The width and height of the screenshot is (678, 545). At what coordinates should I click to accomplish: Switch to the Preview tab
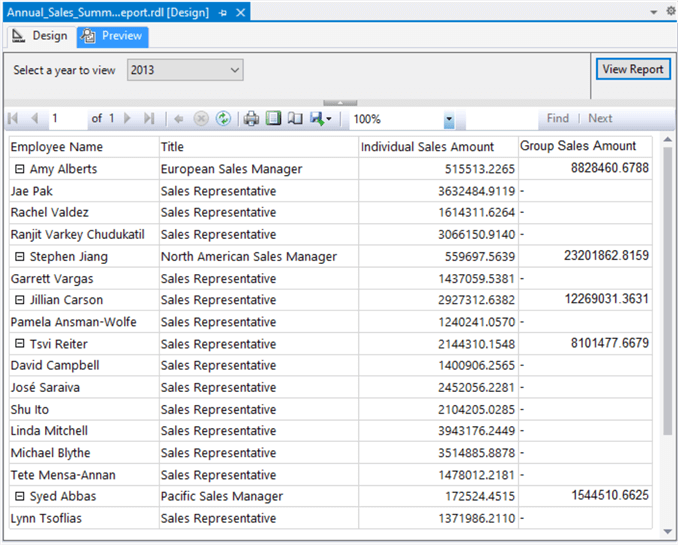[113, 36]
